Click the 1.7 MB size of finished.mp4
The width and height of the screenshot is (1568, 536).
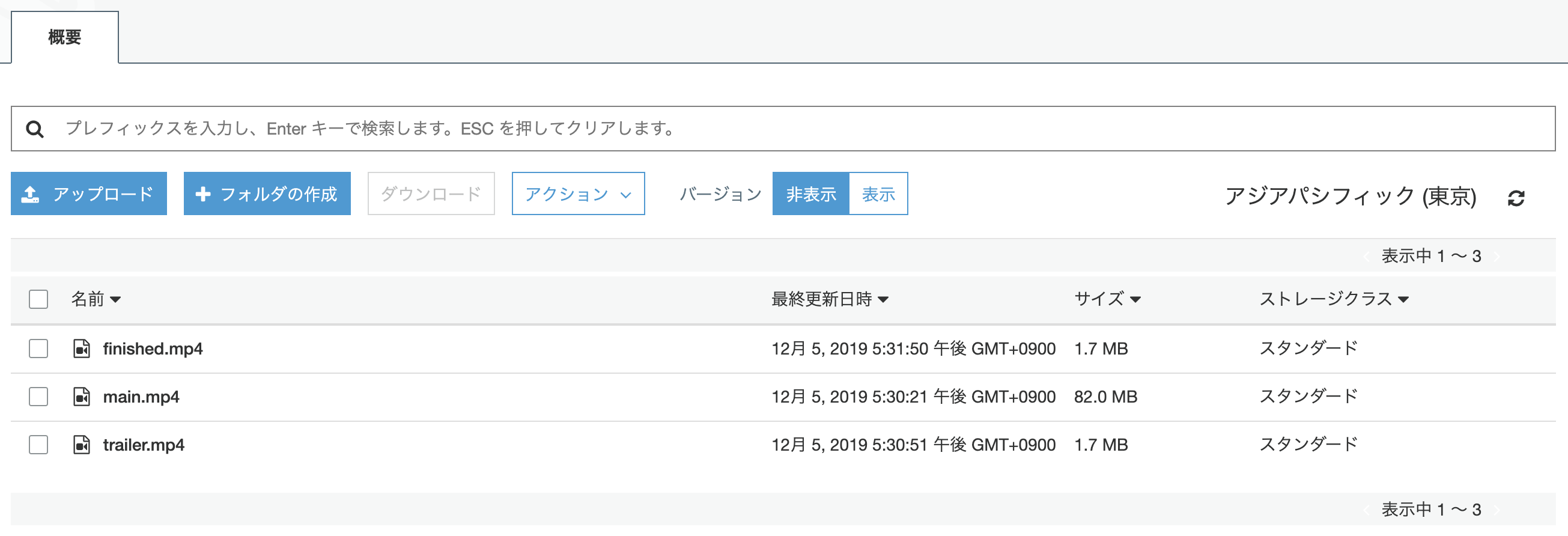pyautogui.click(x=1101, y=349)
